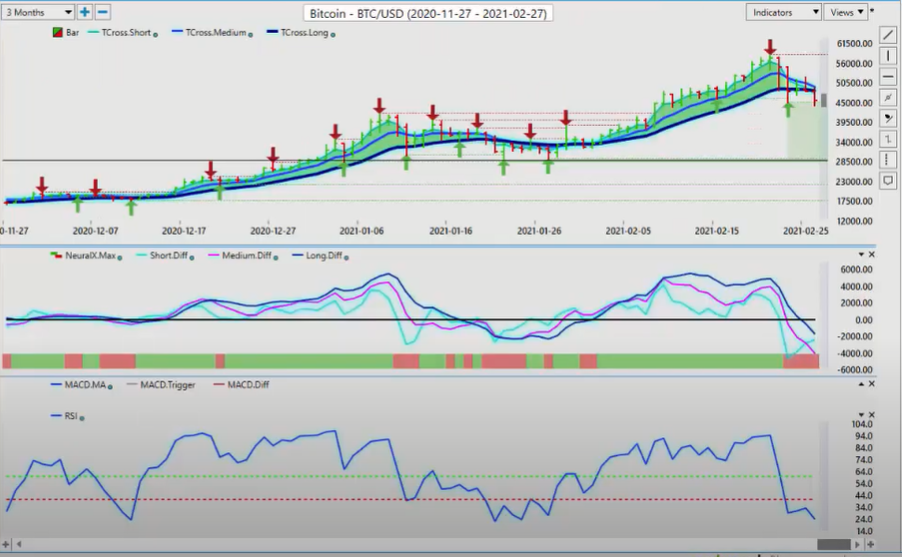The image size is (902, 557).
Task: Select the stepped line drawing tool
Action: click(888, 139)
